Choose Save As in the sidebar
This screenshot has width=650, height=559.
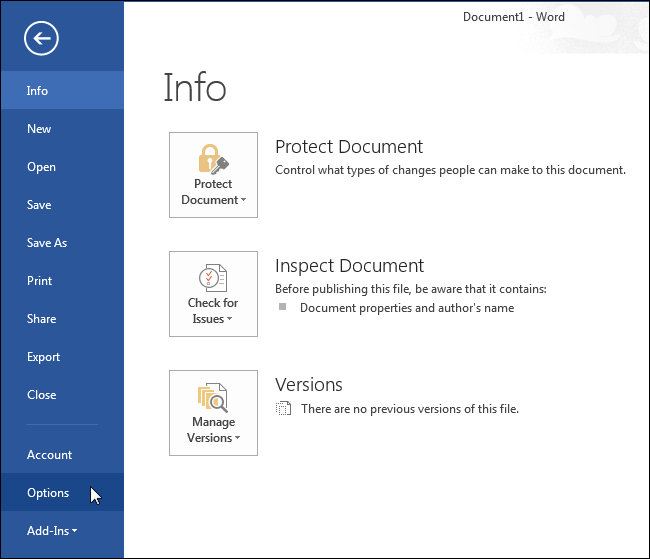point(62,243)
